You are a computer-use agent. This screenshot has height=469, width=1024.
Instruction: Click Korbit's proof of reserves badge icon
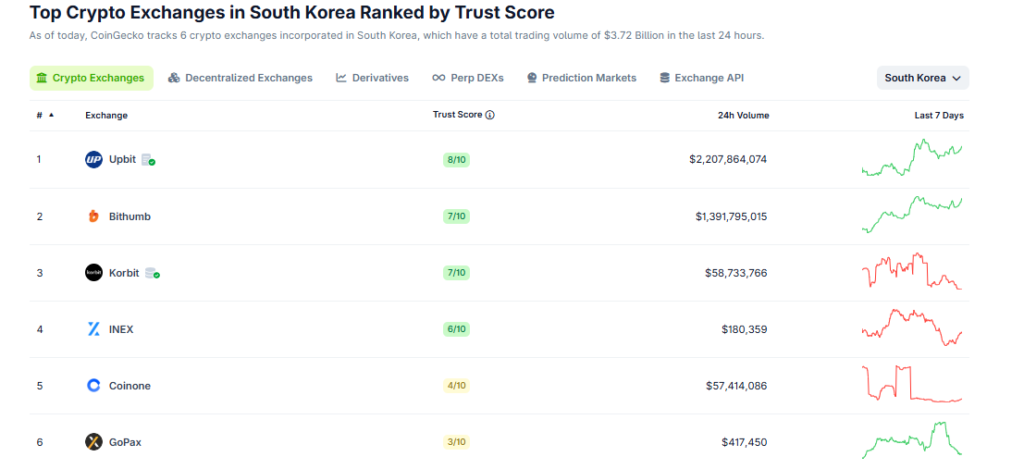[x=152, y=273]
